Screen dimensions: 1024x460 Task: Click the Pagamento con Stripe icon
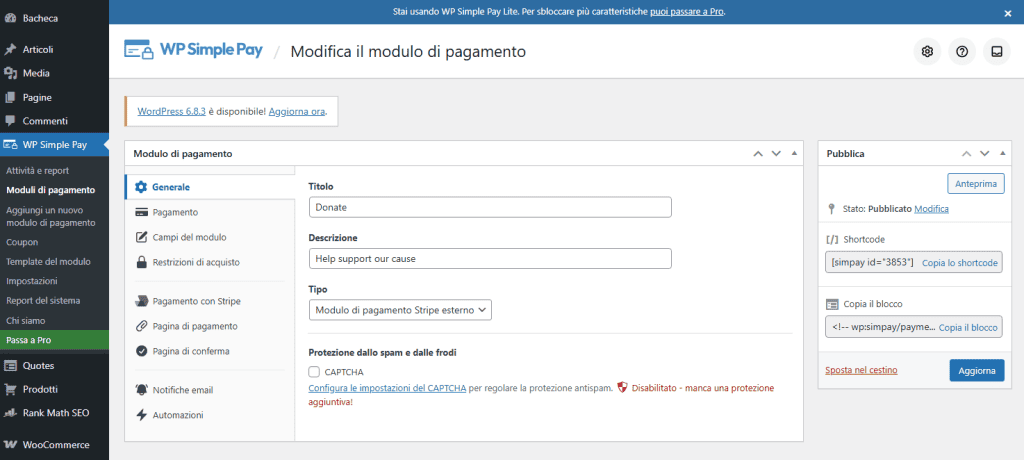pyautogui.click(x=140, y=301)
